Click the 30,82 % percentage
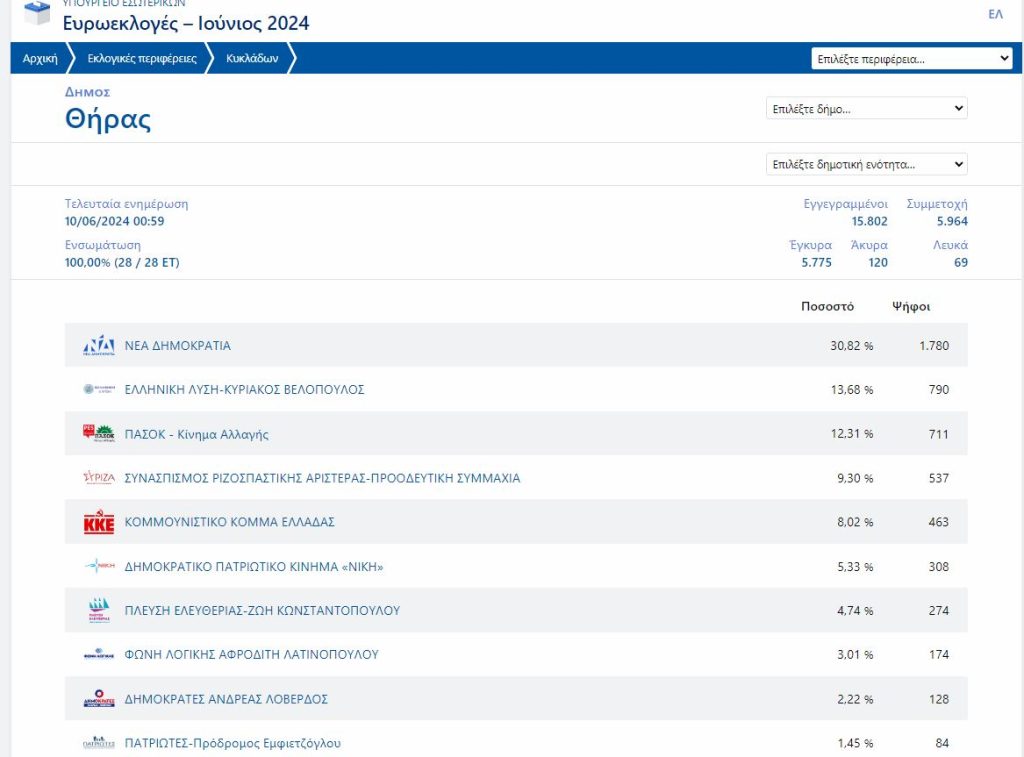1024x757 pixels. tap(852, 346)
